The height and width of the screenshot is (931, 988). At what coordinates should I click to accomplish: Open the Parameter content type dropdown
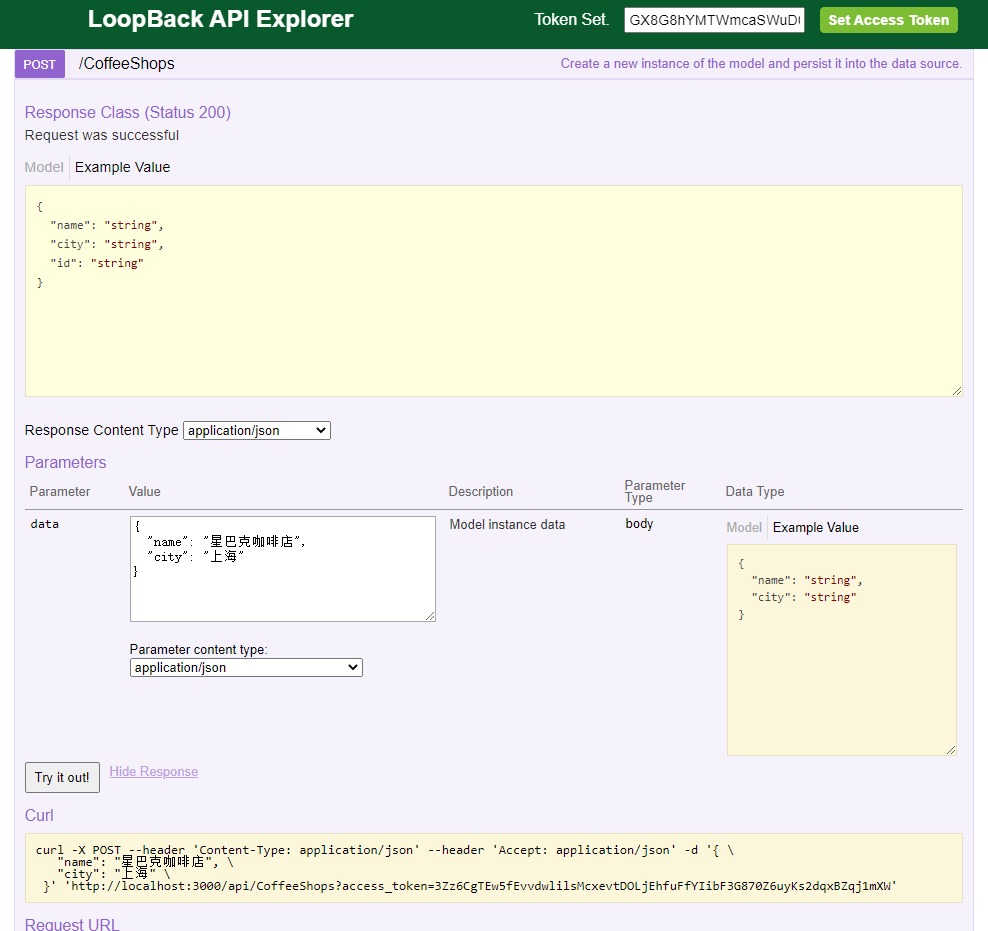click(x=246, y=668)
